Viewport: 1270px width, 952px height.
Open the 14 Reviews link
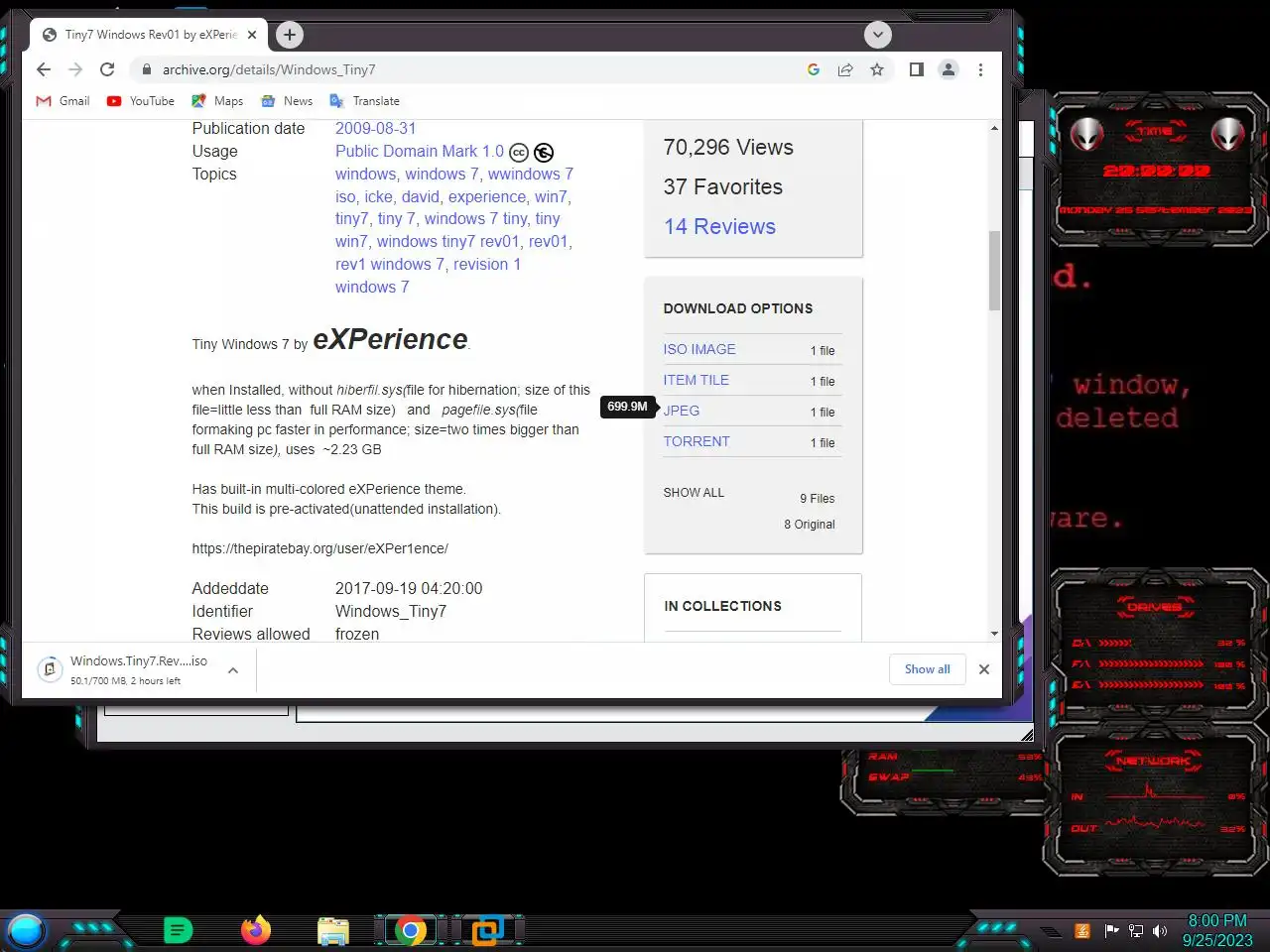click(720, 226)
